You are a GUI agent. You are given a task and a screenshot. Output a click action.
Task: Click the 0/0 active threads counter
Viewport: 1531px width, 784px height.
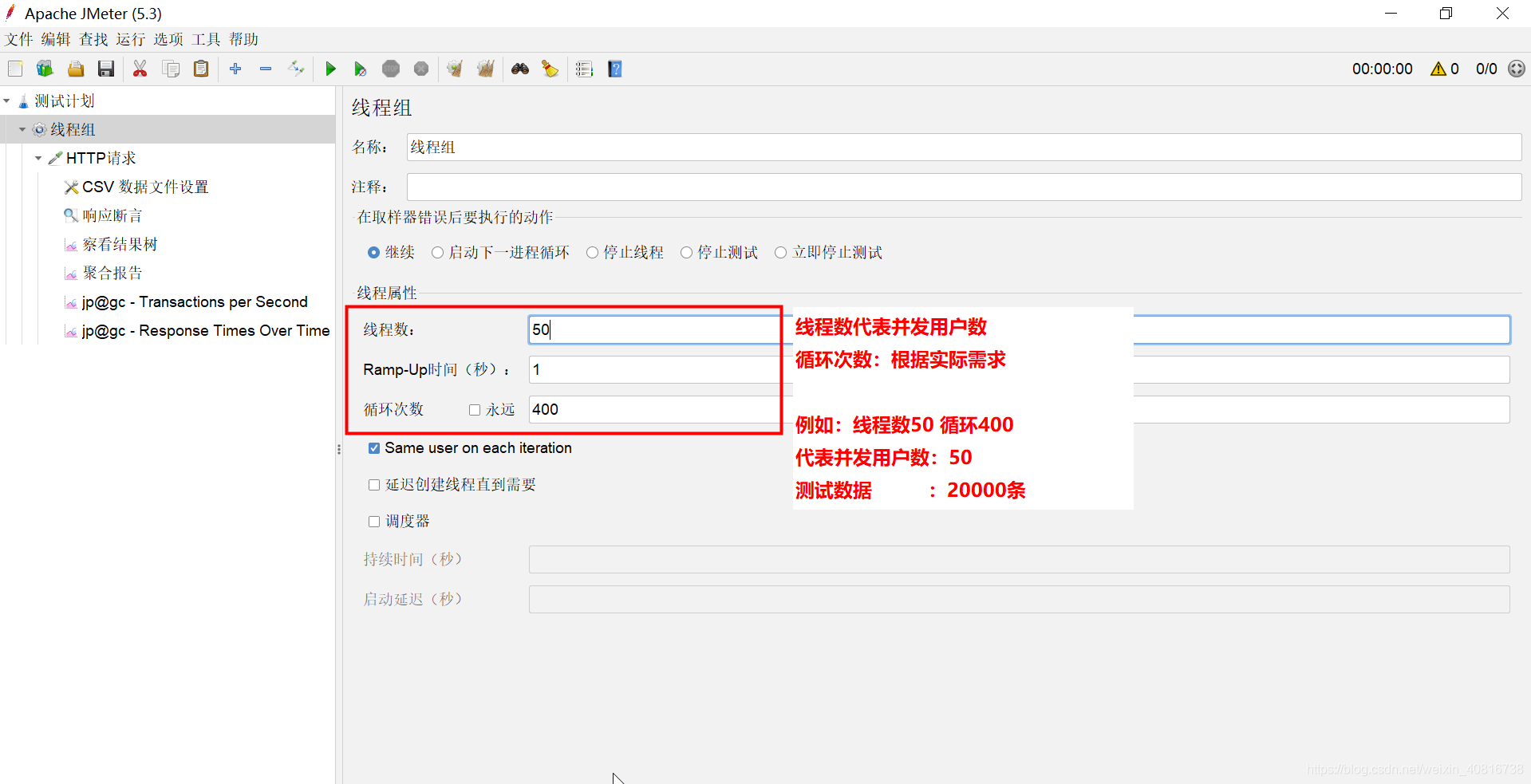tap(1486, 69)
